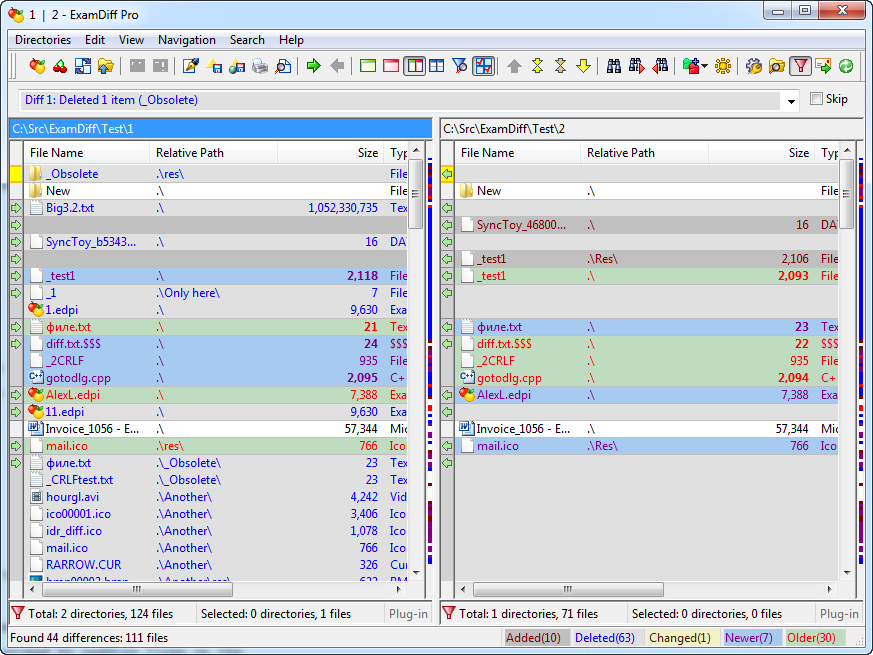Screen dimensions: 873x655
Task: Go to next difference yellow down arrow
Action: (583, 66)
